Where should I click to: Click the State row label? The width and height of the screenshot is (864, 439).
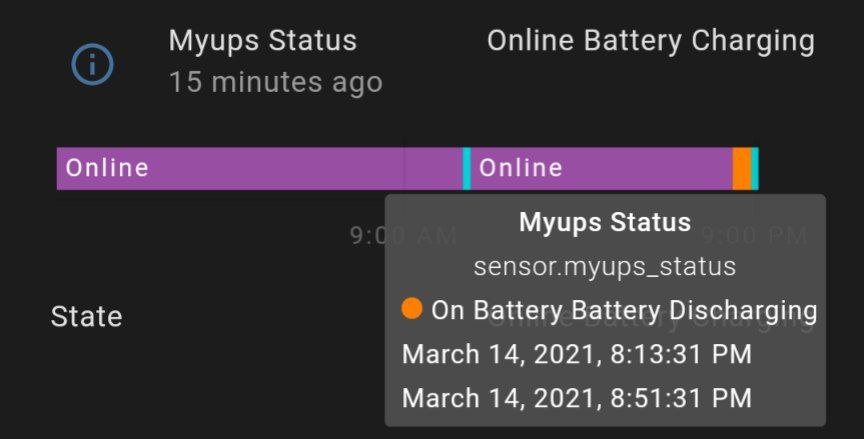pos(87,317)
